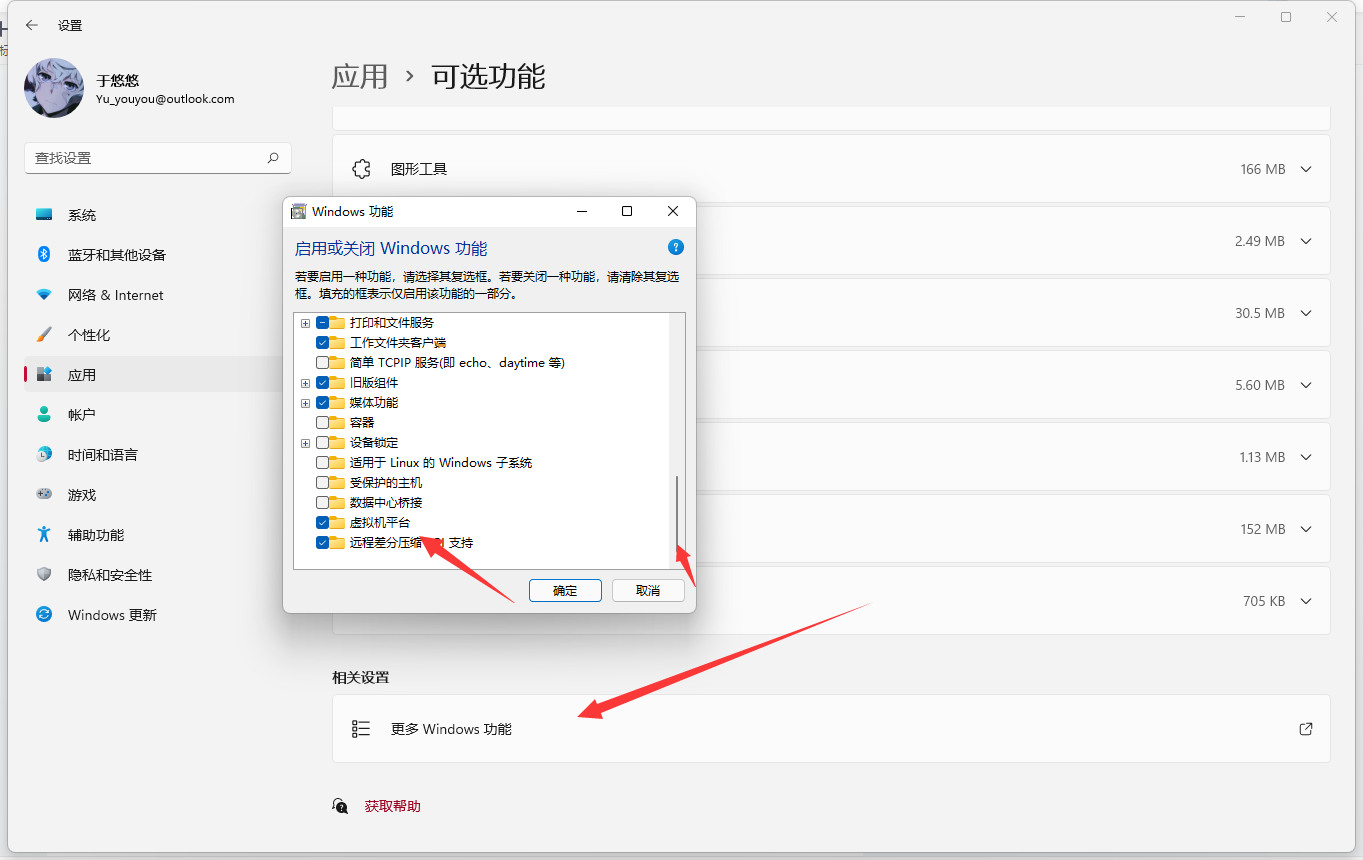Viewport: 1363px width, 860px height.
Task: Focus the 查找设置 search field
Action: click(x=158, y=158)
